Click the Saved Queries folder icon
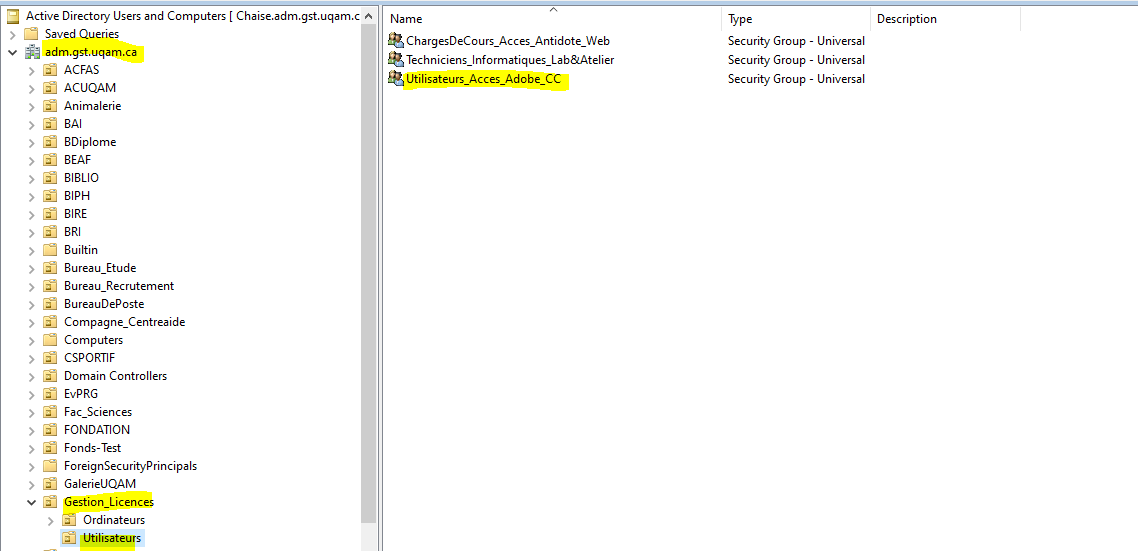Viewport: 1138px width, 551px height. [x=31, y=33]
